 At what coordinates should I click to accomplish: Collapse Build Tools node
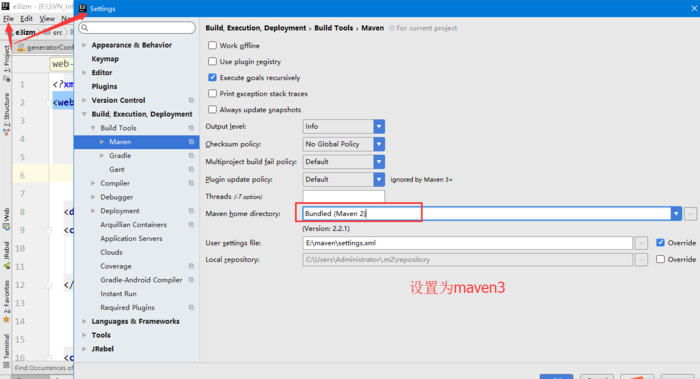point(93,128)
